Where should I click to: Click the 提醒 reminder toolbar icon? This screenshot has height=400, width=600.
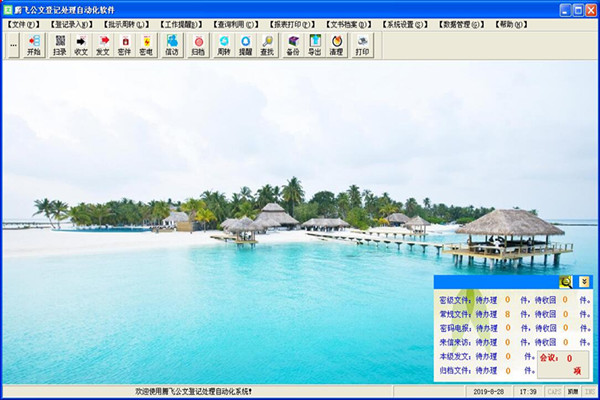(x=245, y=45)
